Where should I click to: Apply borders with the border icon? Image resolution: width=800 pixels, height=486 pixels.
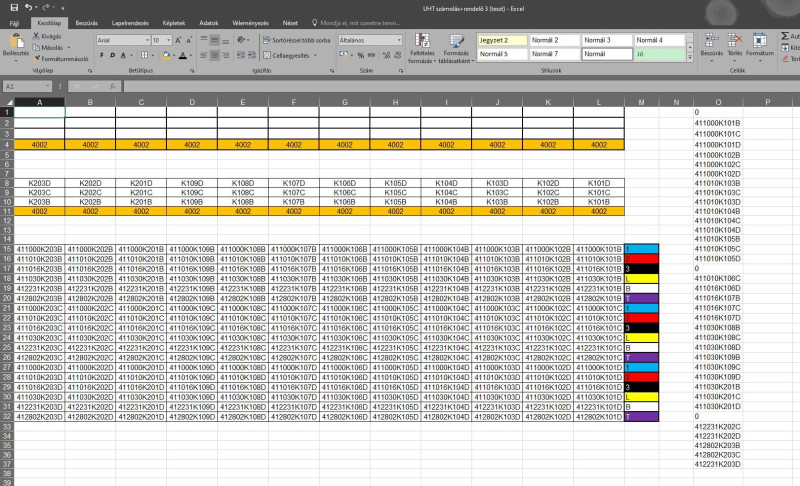coord(144,55)
